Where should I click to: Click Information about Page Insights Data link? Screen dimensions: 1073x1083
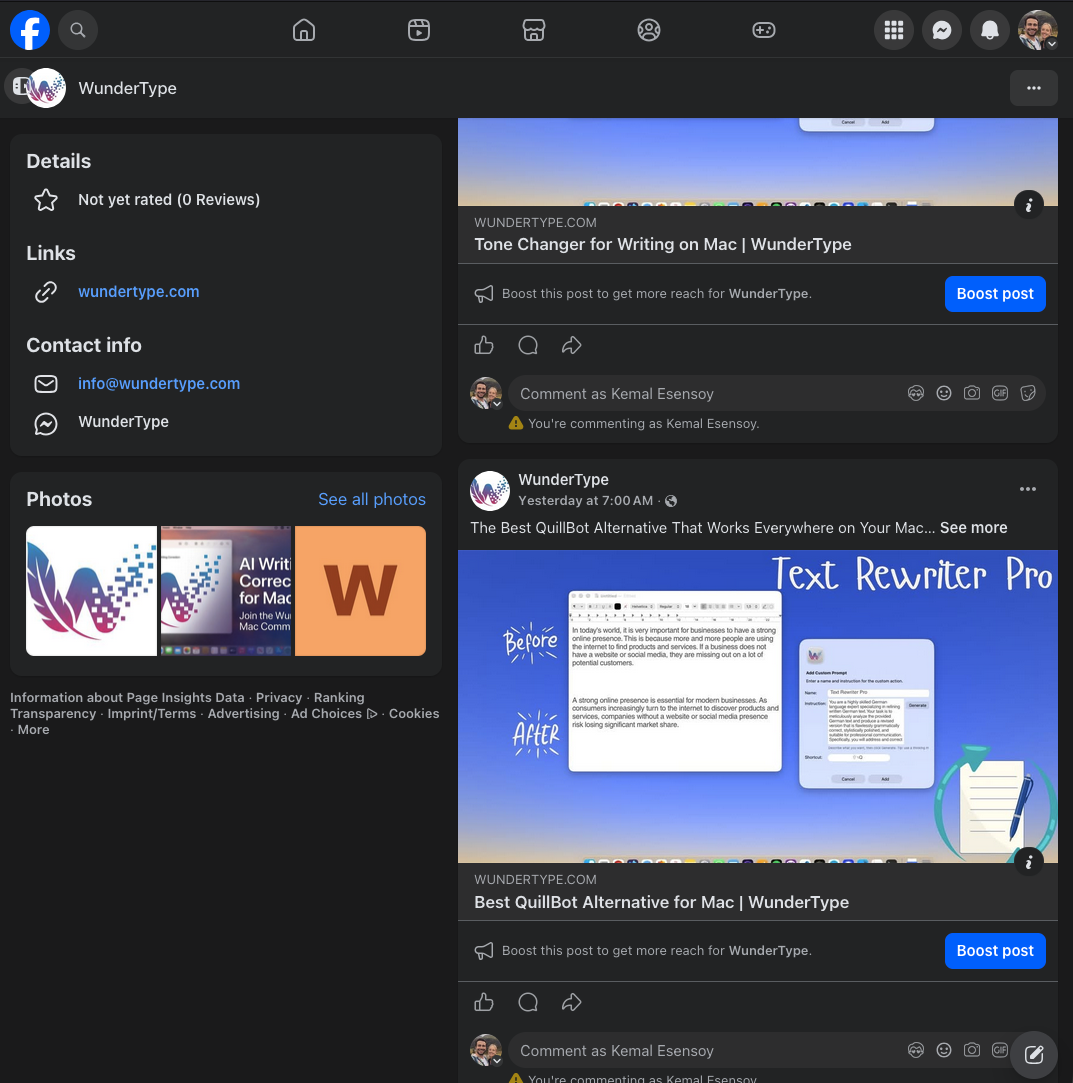point(127,698)
